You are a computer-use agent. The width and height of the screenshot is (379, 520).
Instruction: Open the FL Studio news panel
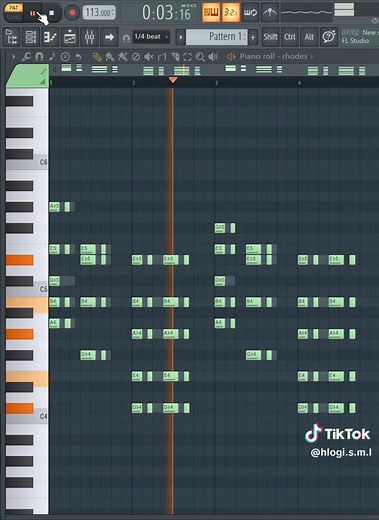tap(359, 37)
